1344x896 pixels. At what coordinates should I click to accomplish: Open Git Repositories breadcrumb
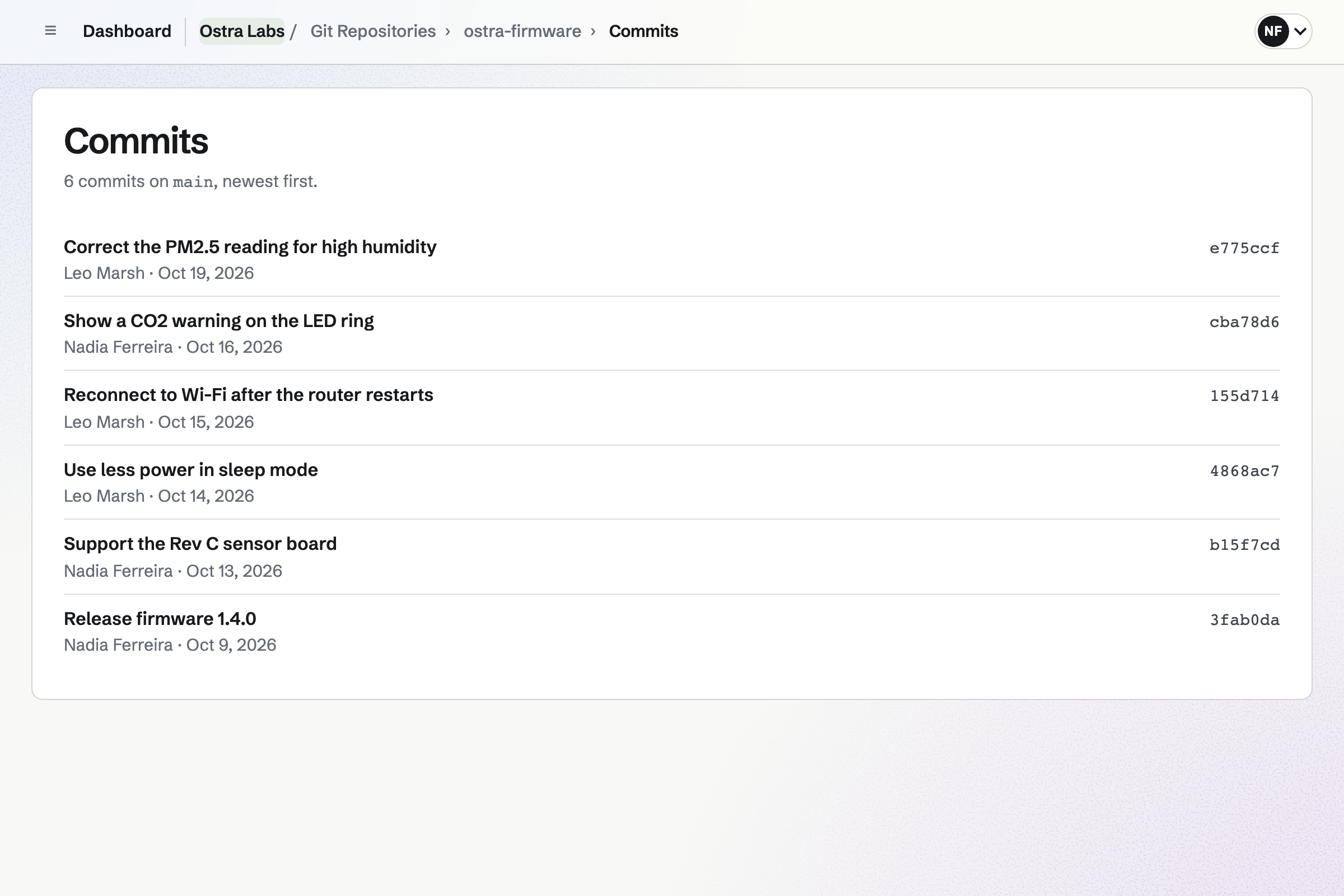pos(372,31)
